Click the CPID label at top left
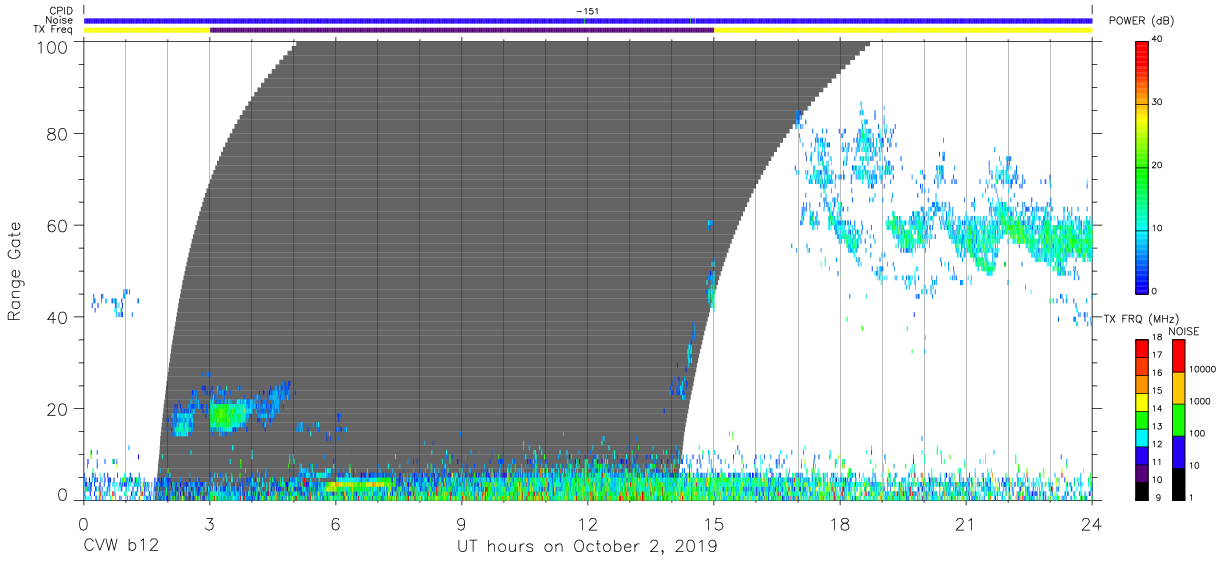Image resolution: width=1228 pixels, height=567 pixels. 60,11
